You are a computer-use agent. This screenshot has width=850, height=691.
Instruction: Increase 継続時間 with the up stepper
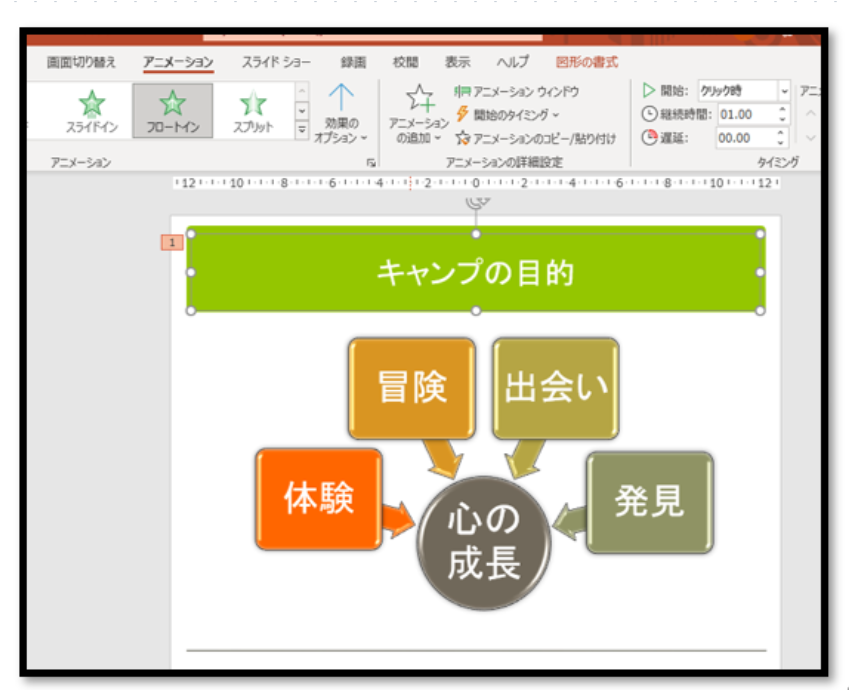782,110
